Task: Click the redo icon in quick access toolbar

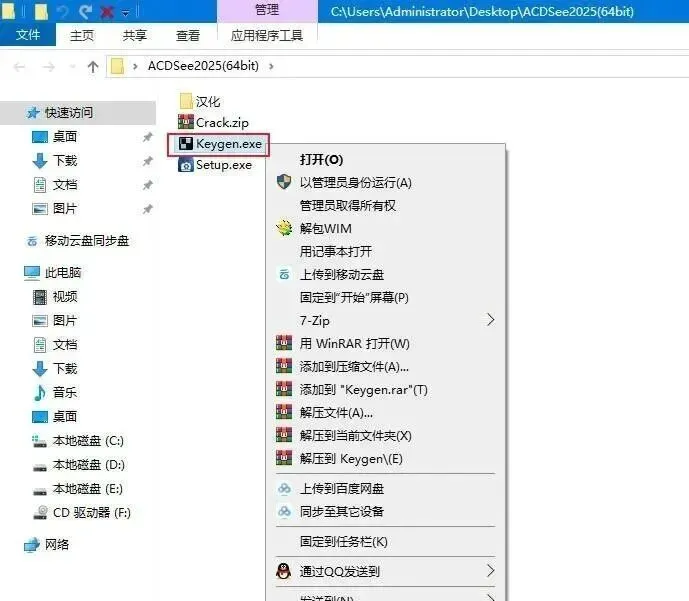Action: tap(85, 11)
